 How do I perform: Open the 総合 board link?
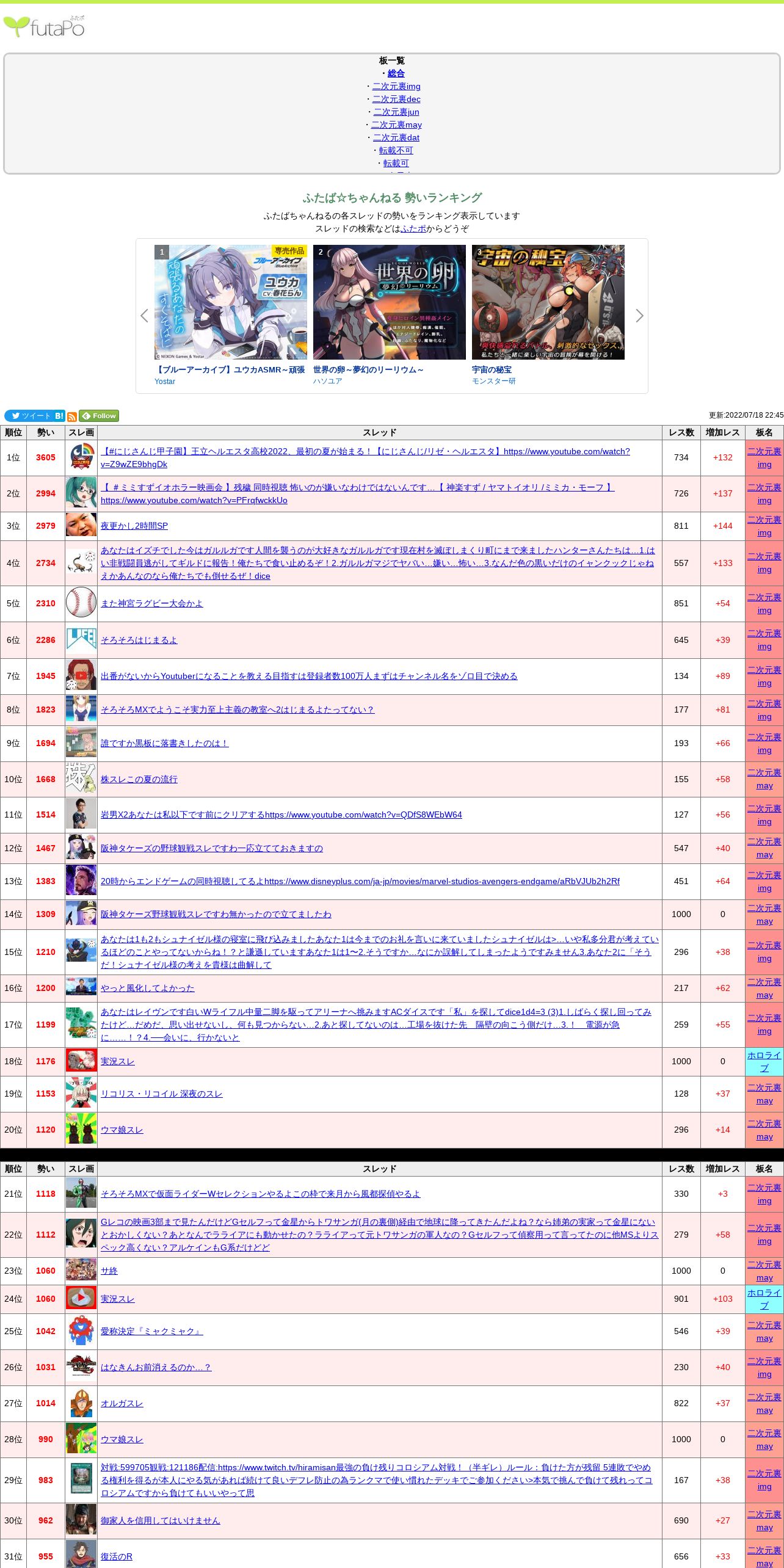coord(396,73)
